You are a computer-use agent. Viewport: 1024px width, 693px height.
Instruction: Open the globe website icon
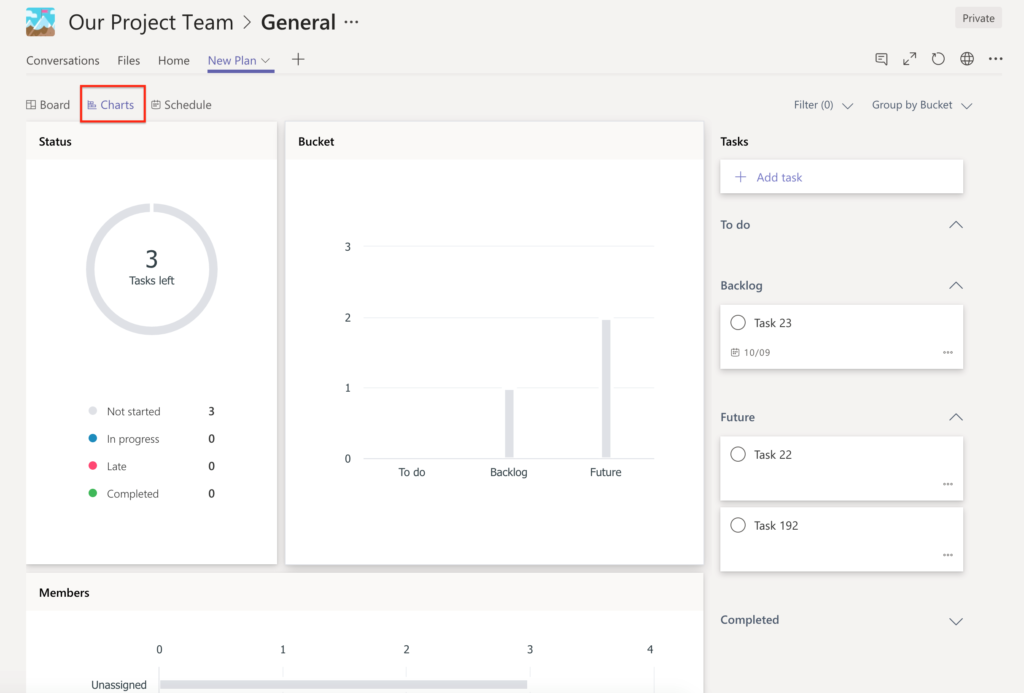[x=967, y=59]
